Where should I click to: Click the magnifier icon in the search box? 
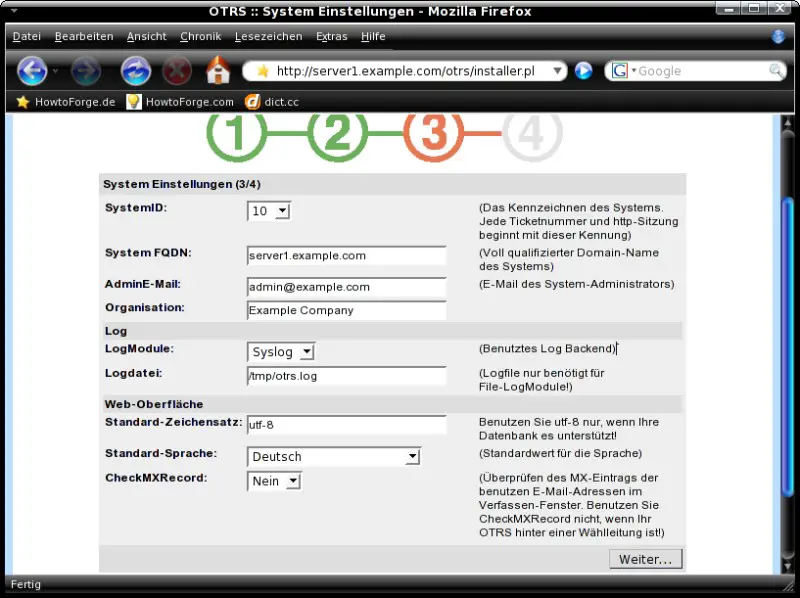point(776,70)
